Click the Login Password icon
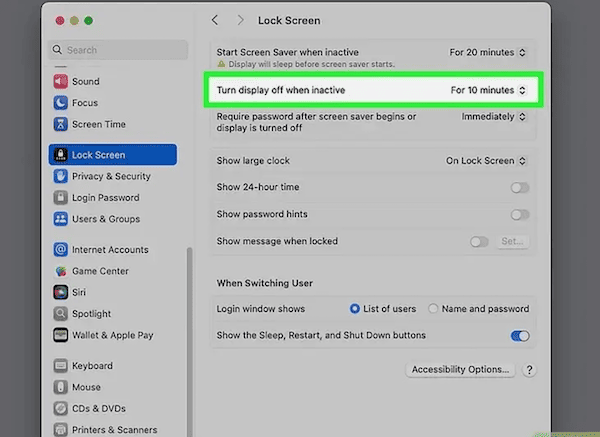The width and height of the screenshot is (600, 437). click(60, 198)
